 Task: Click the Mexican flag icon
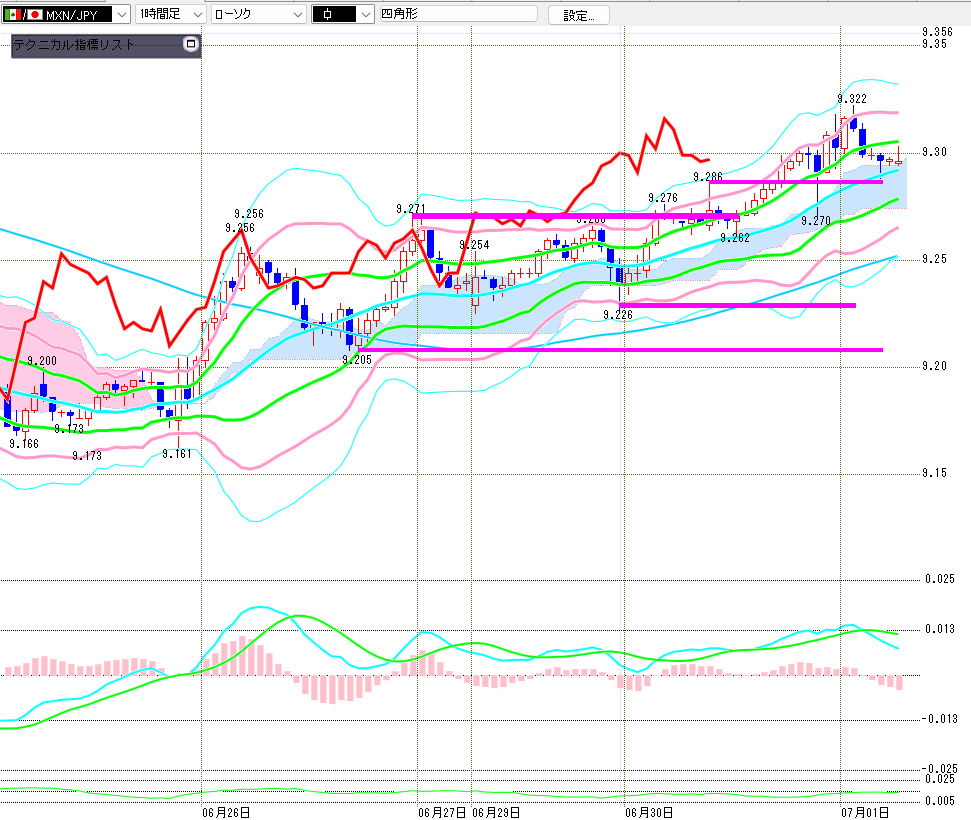12,14
